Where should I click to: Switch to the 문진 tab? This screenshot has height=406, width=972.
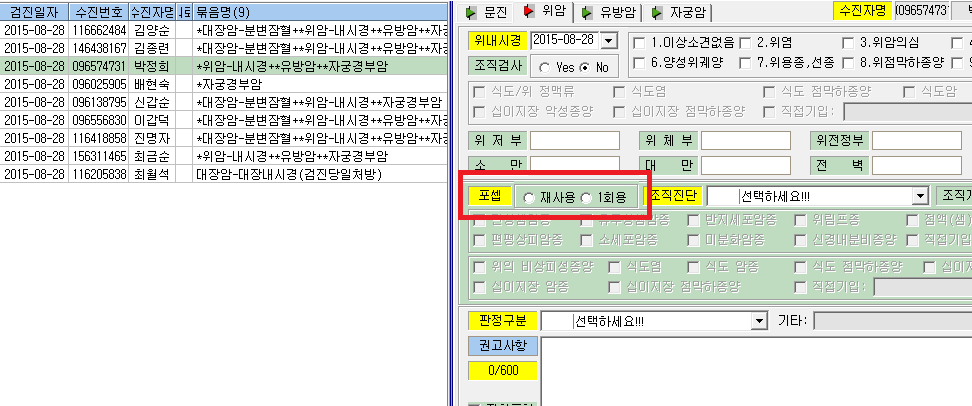point(487,12)
